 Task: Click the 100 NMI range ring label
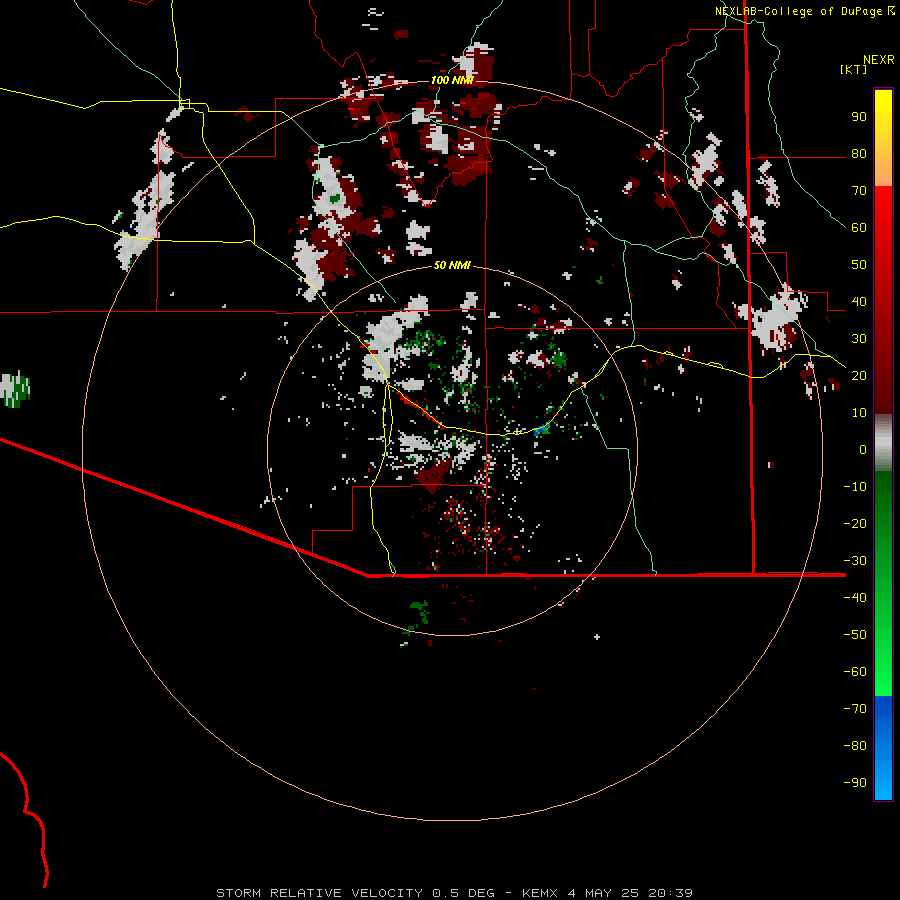[452, 80]
